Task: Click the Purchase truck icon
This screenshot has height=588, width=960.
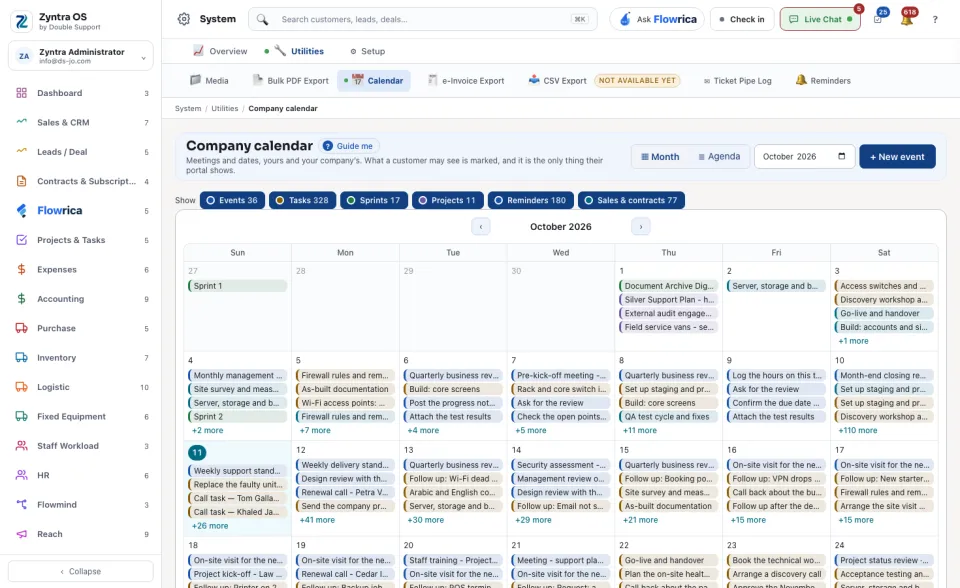Action: [21, 328]
